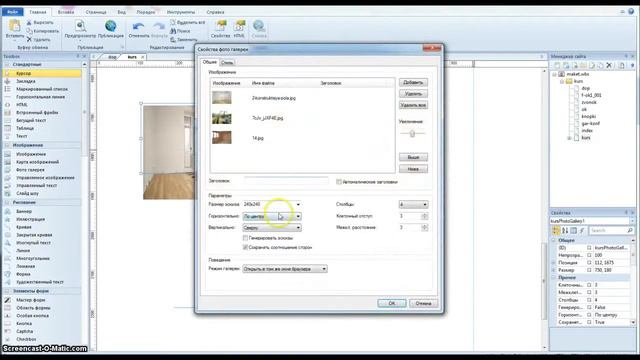Toggle Сохранять соотношение сторон checkbox

click(245, 247)
